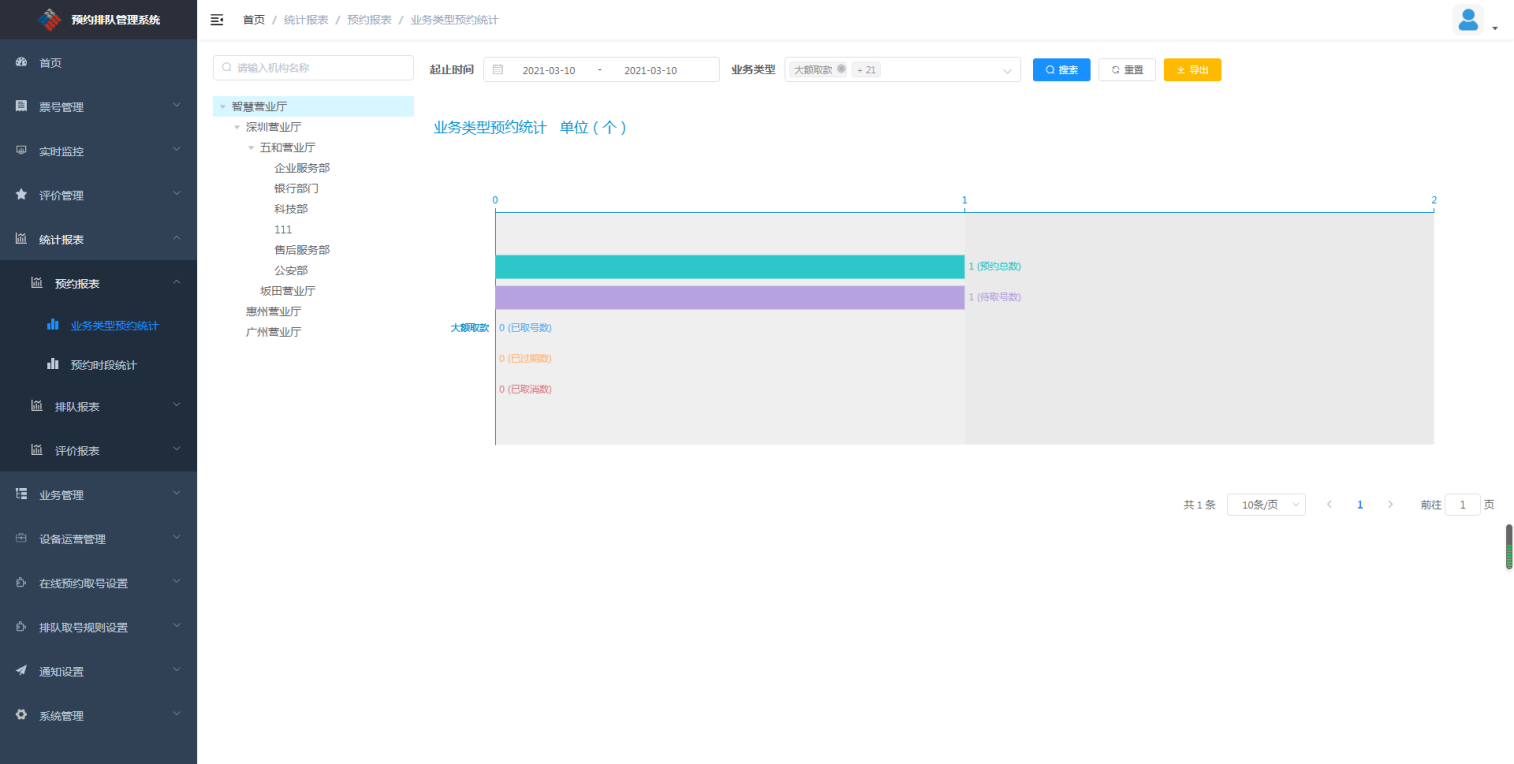
Task: Collapse the 五和营业厅 tree node
Action: coord(251,147)
